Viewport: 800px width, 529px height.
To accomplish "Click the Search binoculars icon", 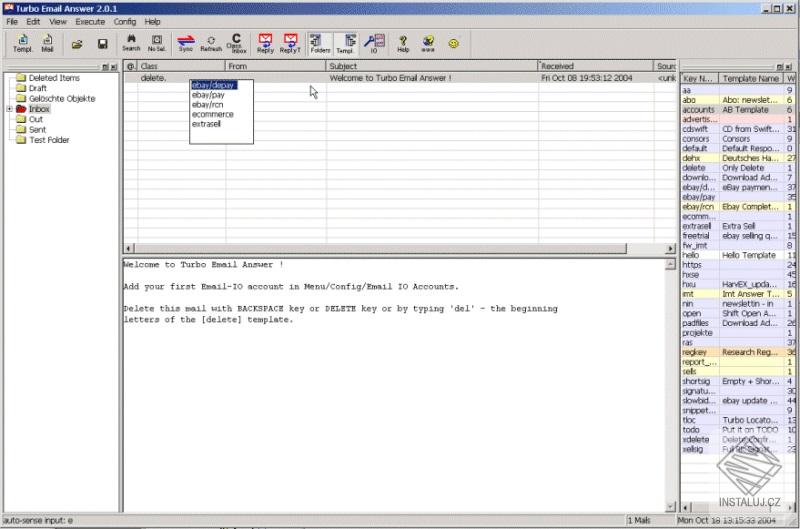I will (131, 43).
